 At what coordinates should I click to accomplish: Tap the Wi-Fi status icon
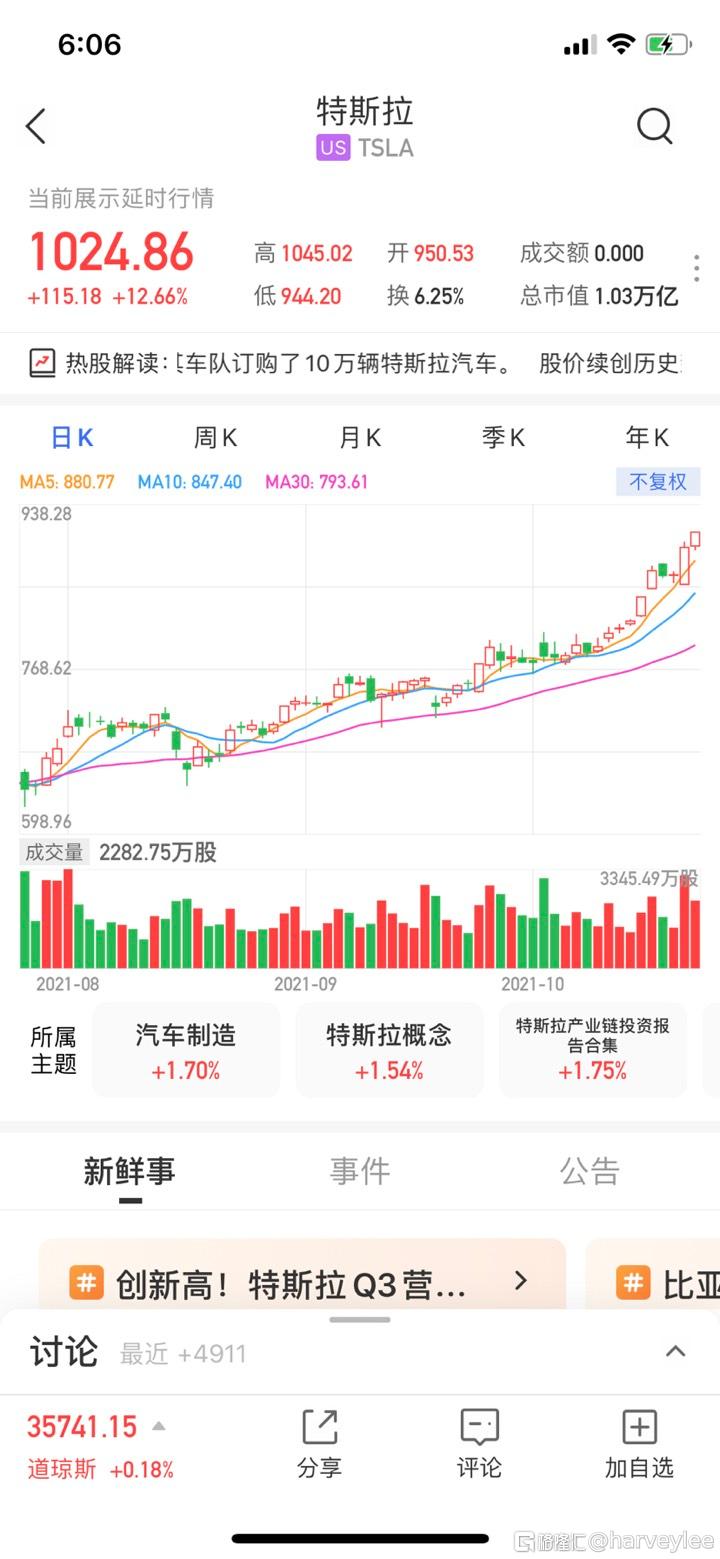621,44
